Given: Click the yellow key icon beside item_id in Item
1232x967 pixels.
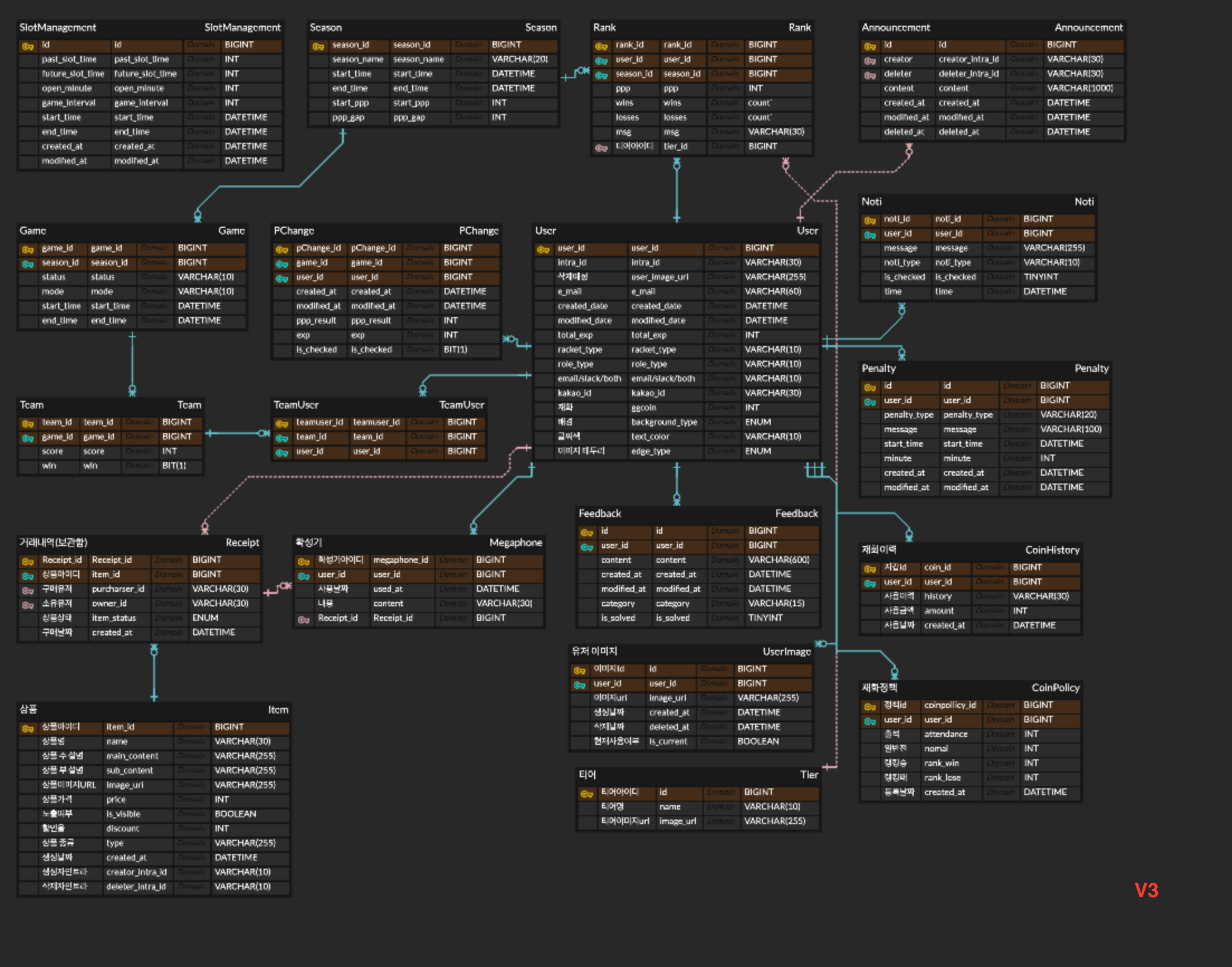Looking at the screenshot, I should coord(27,729).
